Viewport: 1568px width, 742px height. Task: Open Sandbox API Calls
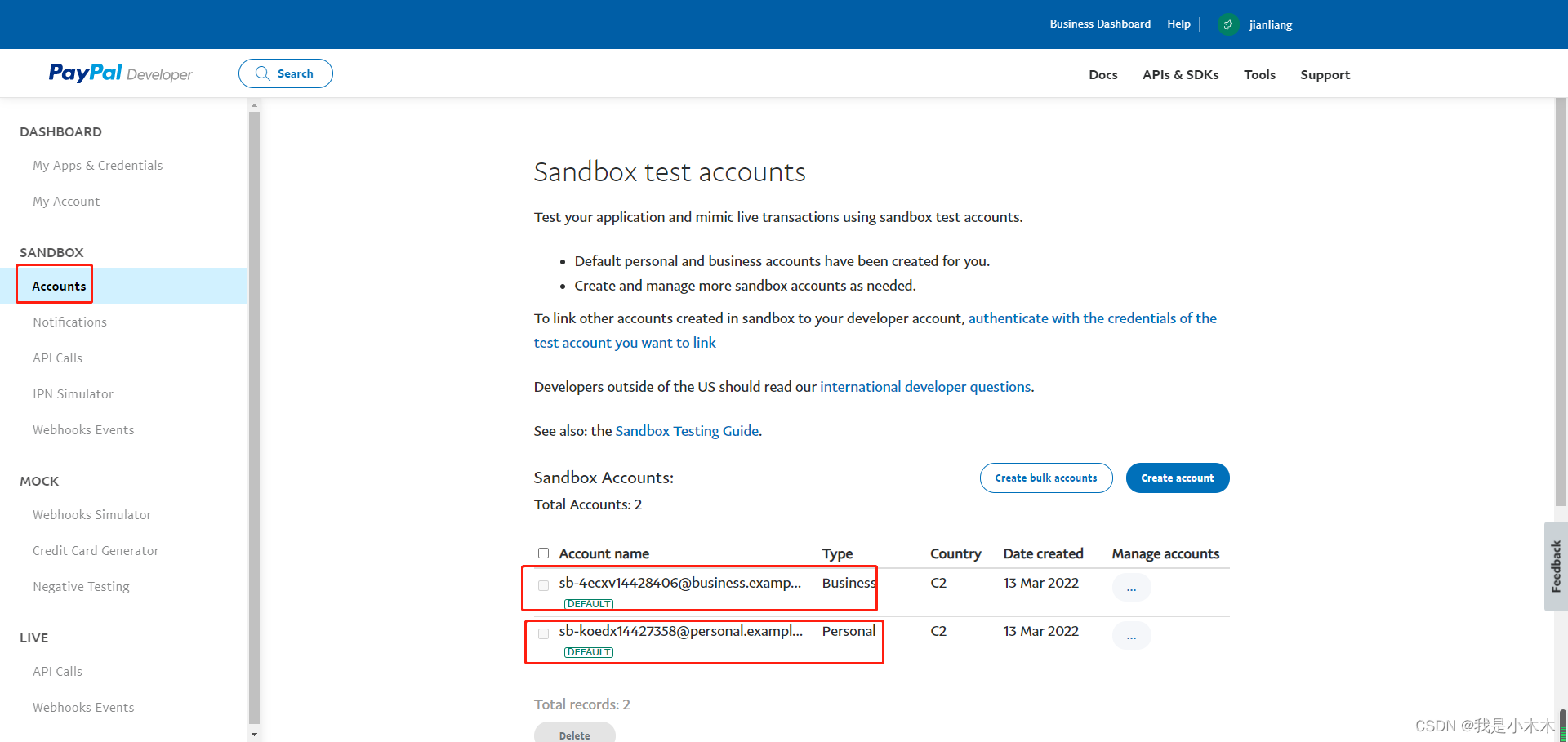pyautogui.click(x=57, y=358)
